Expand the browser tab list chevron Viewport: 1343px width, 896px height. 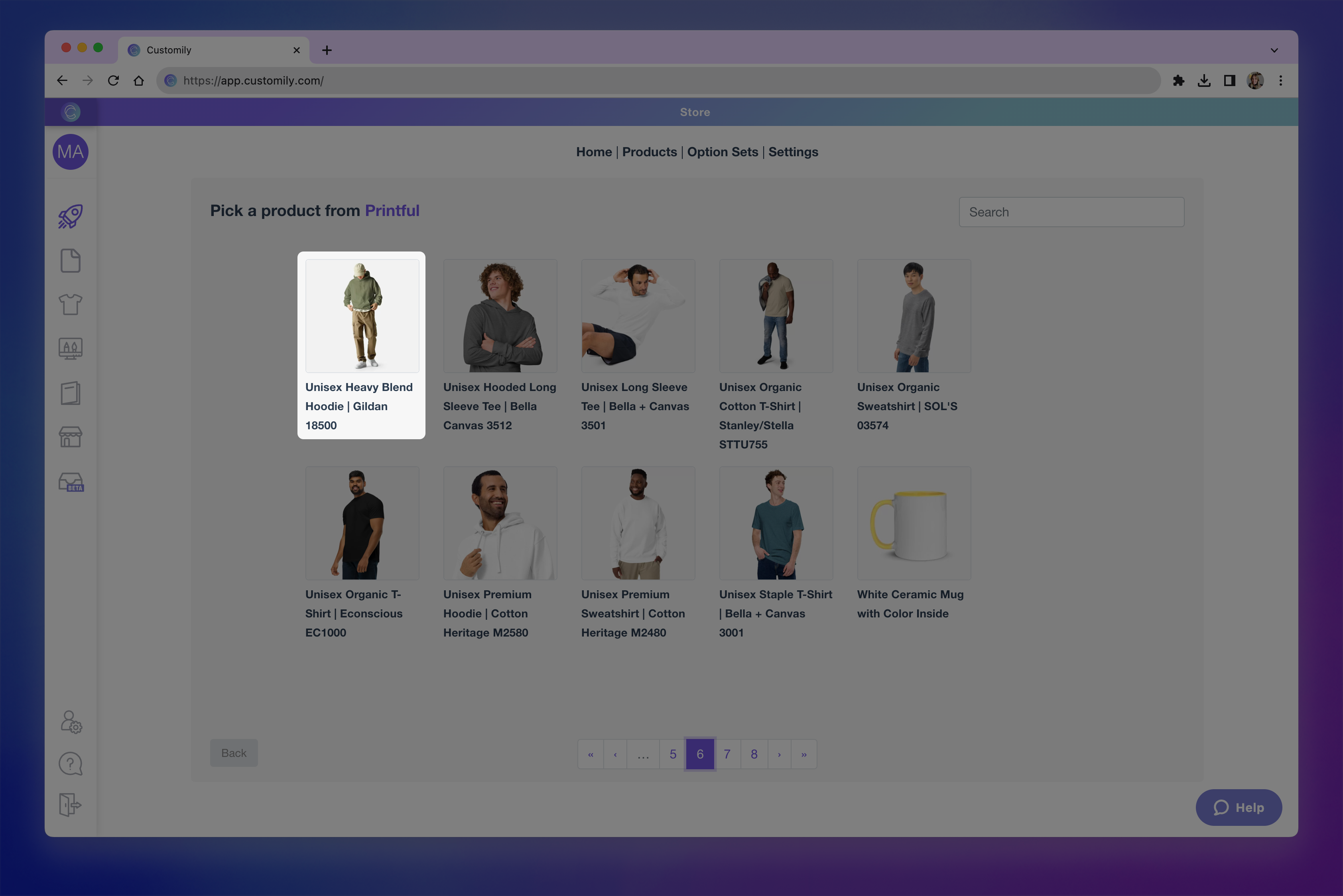[1274, 50]
